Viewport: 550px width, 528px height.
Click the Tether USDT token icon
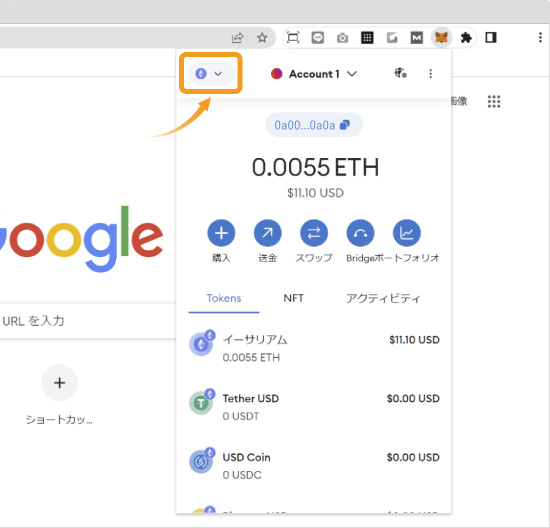(x=202, y=402)
